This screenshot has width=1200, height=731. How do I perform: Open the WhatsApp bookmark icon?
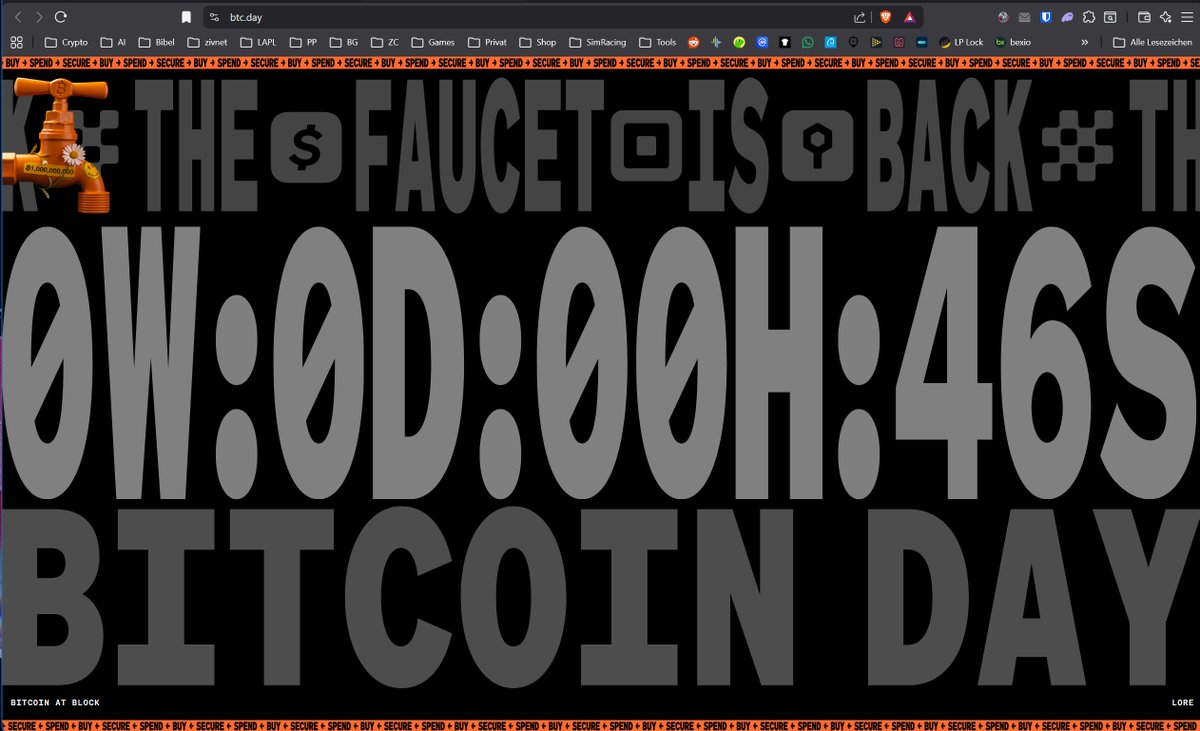[x=808, y=42]
